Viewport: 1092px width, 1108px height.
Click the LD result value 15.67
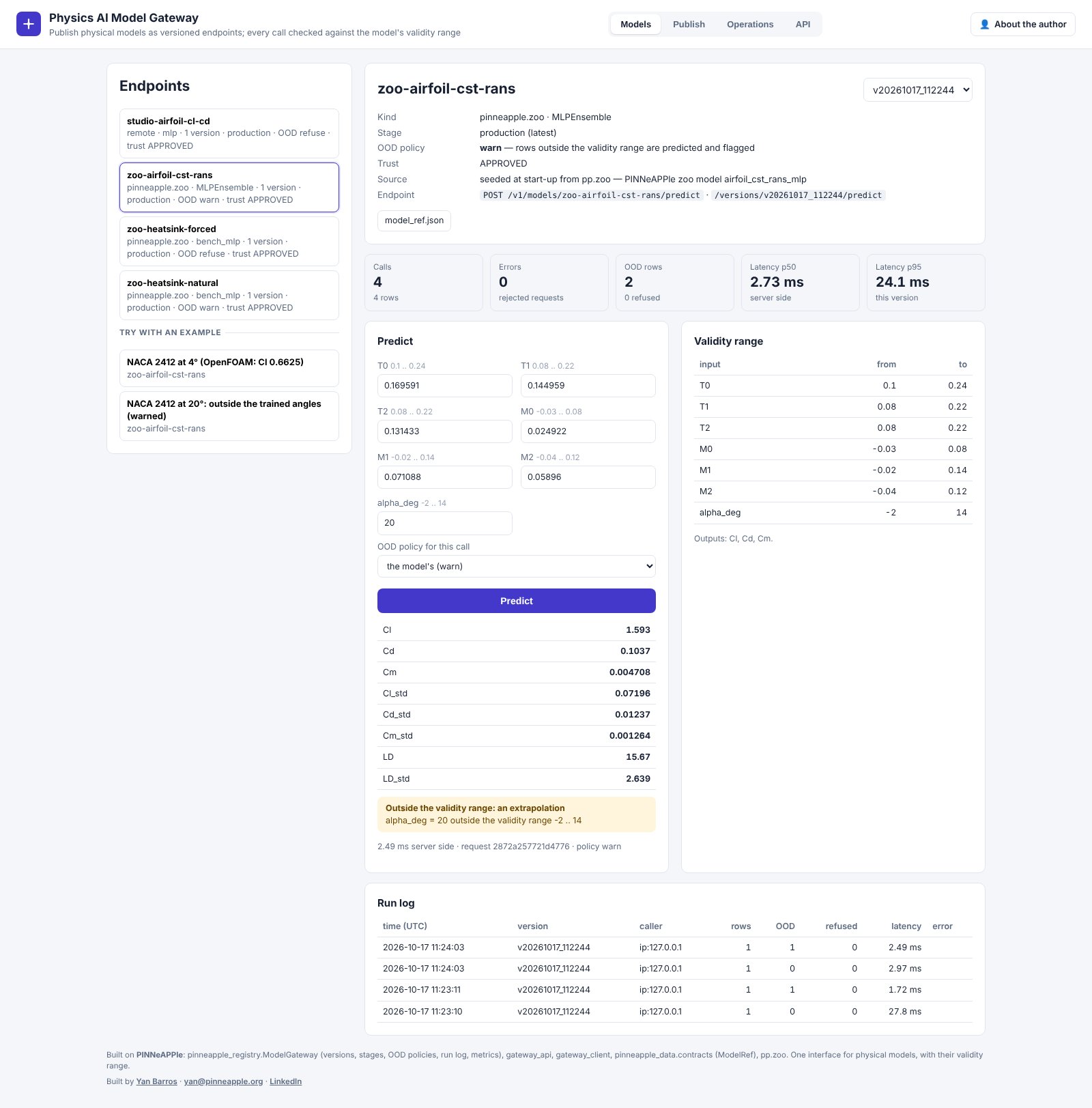(x=638, y=757)
